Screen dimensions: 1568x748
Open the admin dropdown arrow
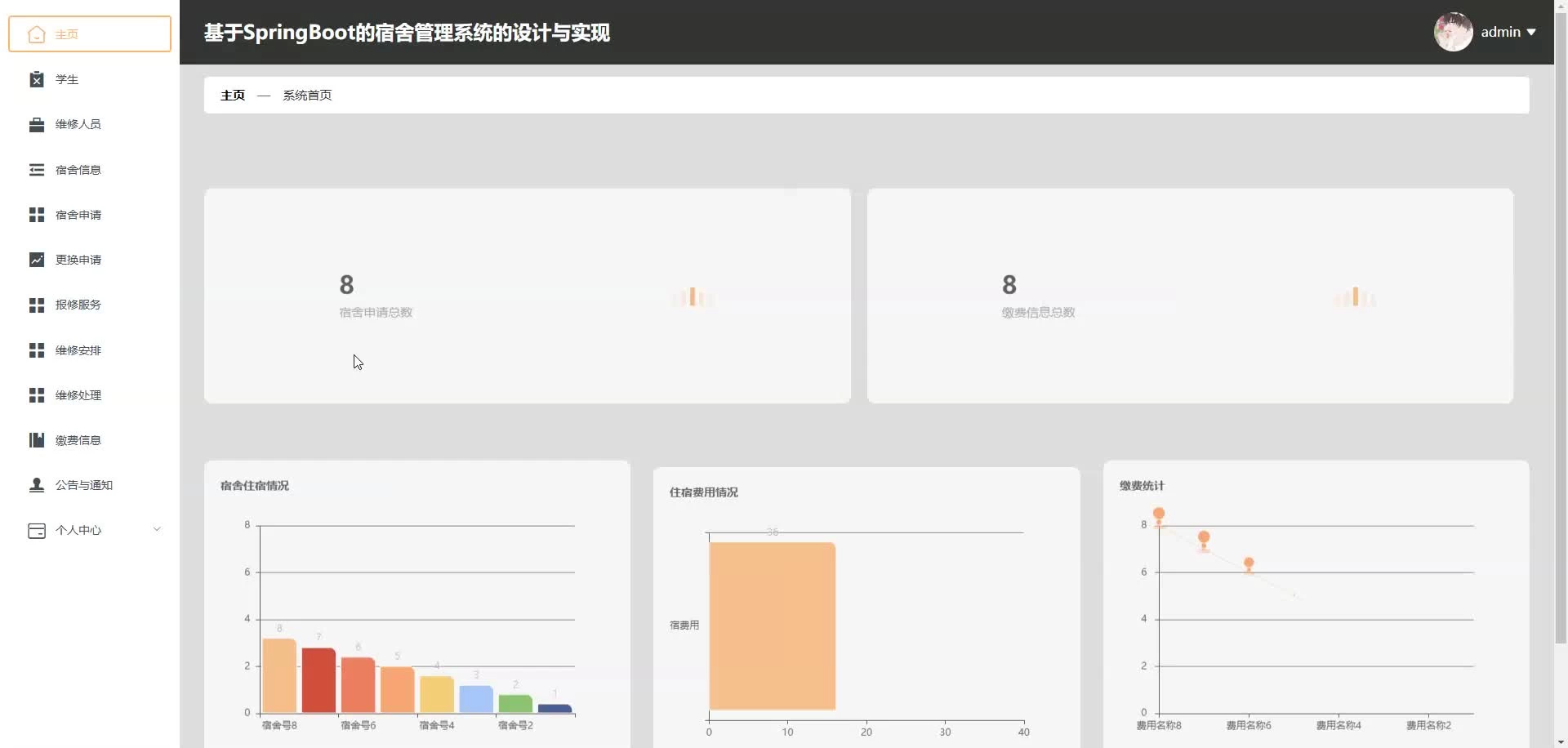(1531, 33)
